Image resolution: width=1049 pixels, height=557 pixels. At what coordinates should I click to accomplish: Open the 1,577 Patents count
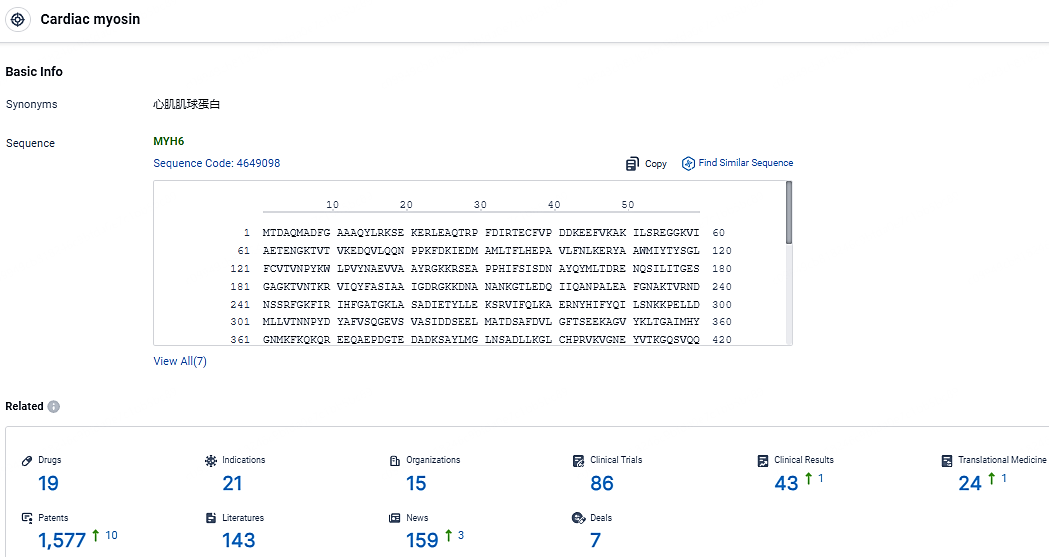tap(63, 541)
